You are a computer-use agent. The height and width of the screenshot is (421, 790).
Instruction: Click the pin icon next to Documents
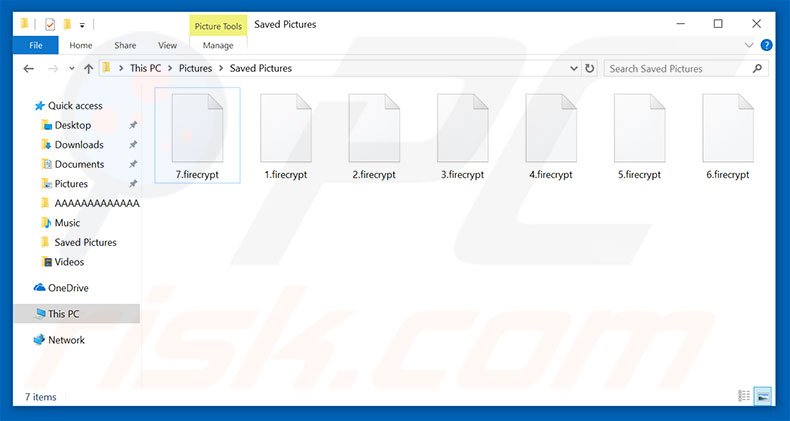click(133, 164)
